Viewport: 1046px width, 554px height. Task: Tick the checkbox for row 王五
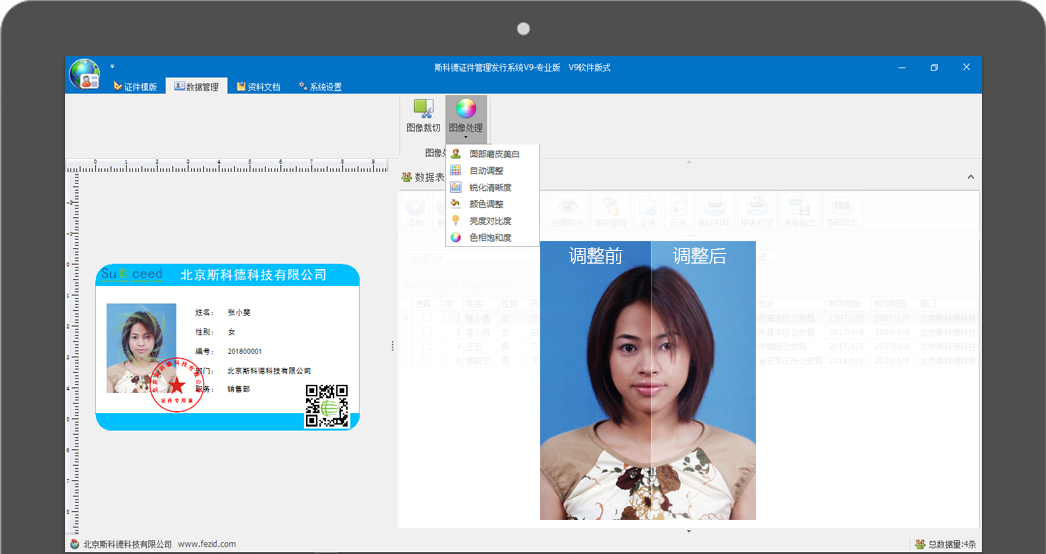427,346
